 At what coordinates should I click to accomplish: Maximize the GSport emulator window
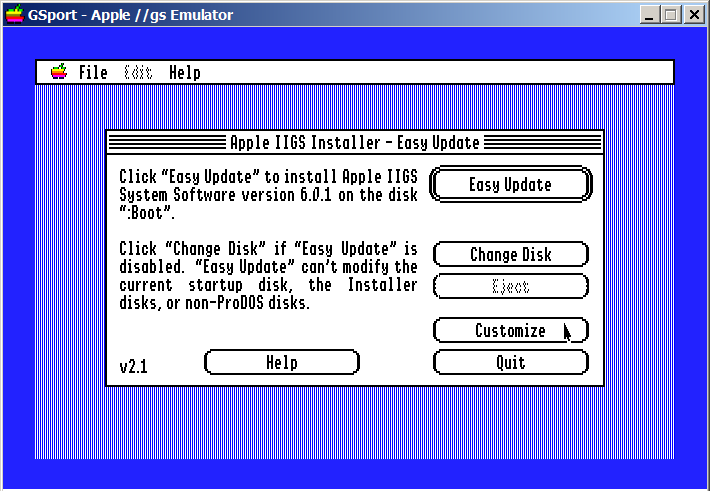tap(670, 15)
